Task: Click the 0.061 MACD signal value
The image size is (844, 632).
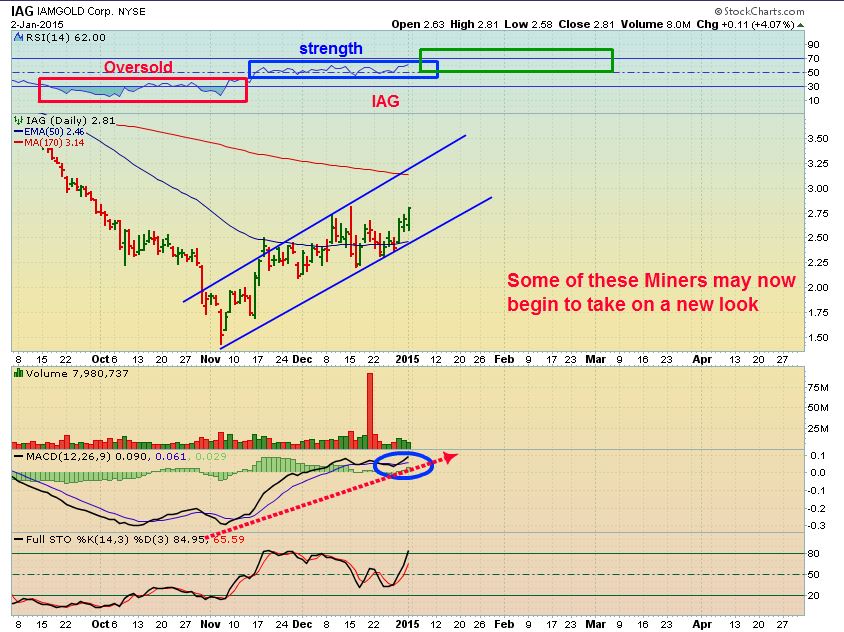Action: tap(171, 457)
